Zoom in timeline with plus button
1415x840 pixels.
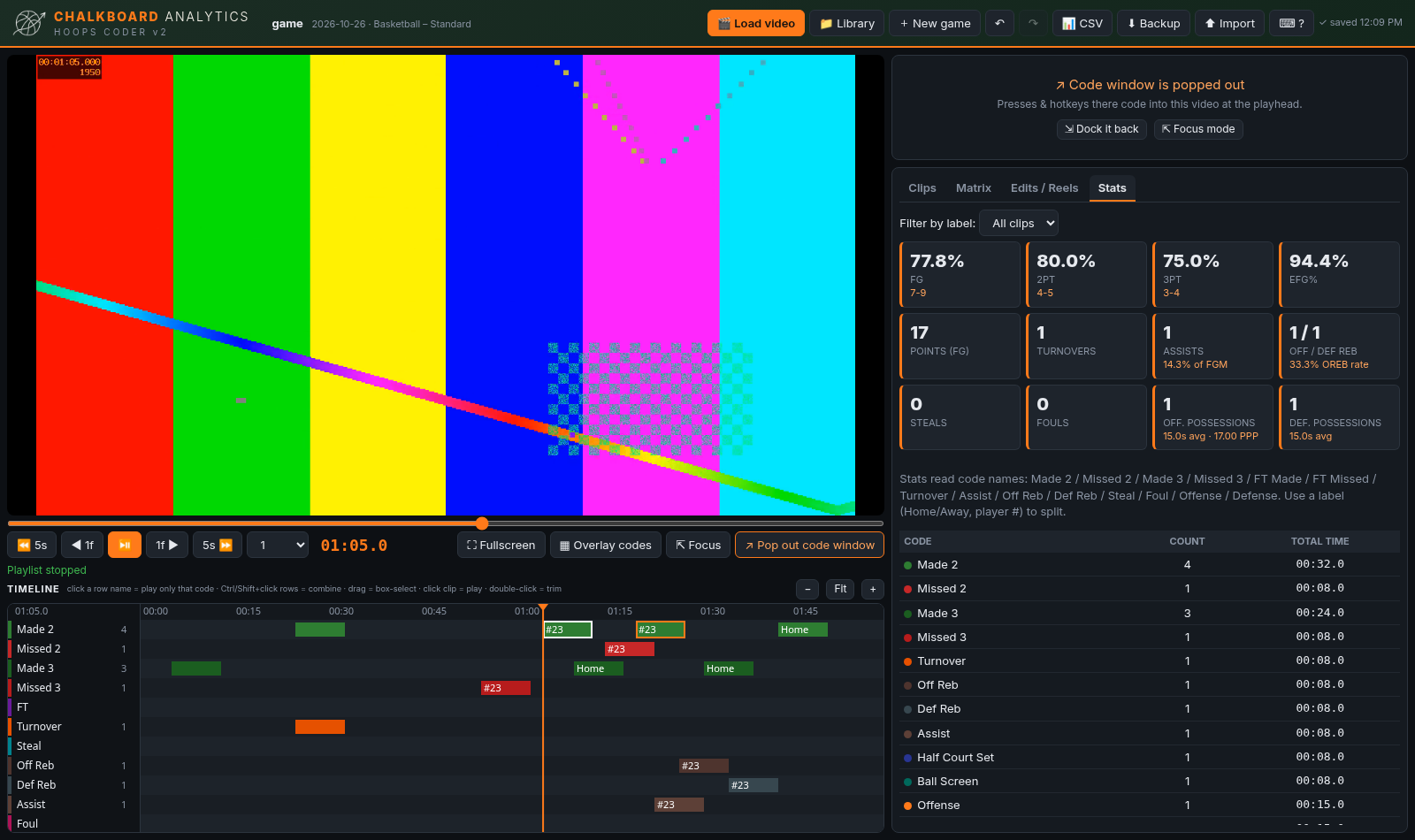(x=873, y=589)
